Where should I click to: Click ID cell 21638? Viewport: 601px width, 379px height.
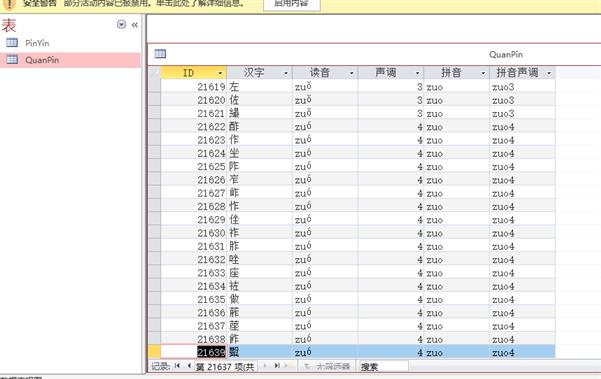194,339
